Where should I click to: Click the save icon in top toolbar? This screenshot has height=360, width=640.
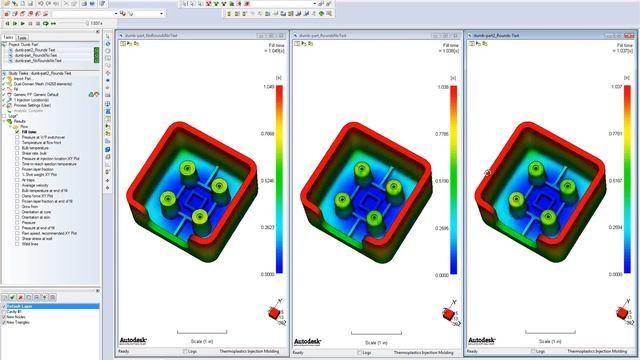[x=31, y=3]
